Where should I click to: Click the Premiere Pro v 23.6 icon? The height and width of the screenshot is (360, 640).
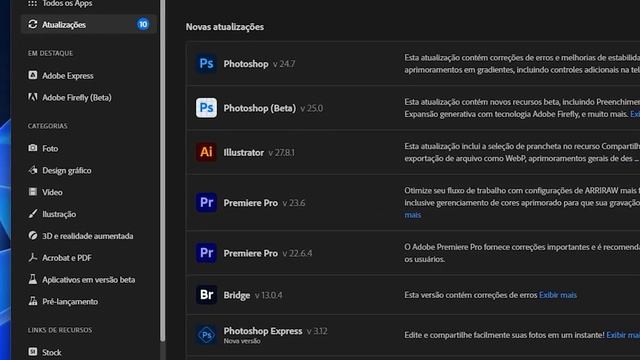206,202
